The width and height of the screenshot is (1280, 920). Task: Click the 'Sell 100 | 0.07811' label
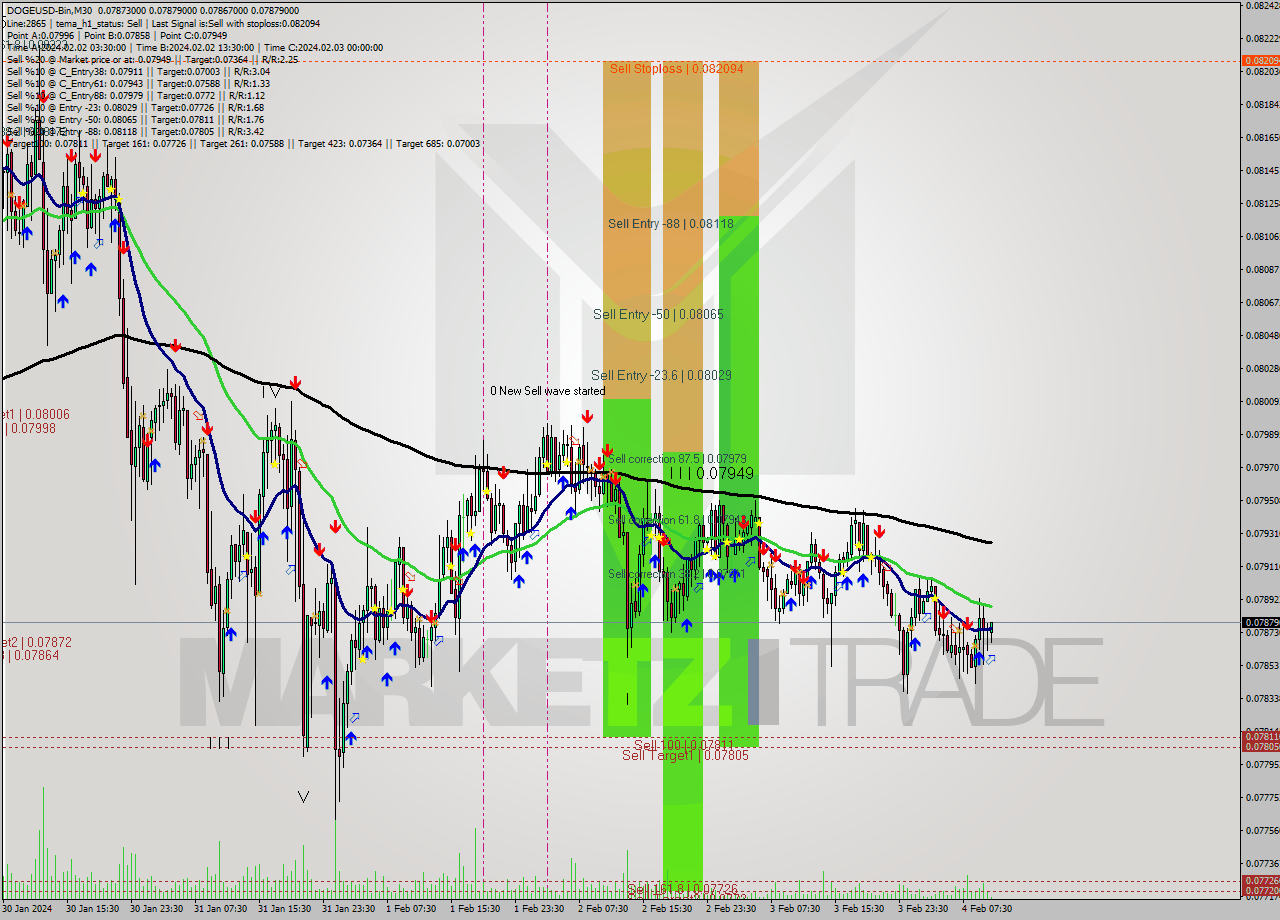(x=684, y=745)
